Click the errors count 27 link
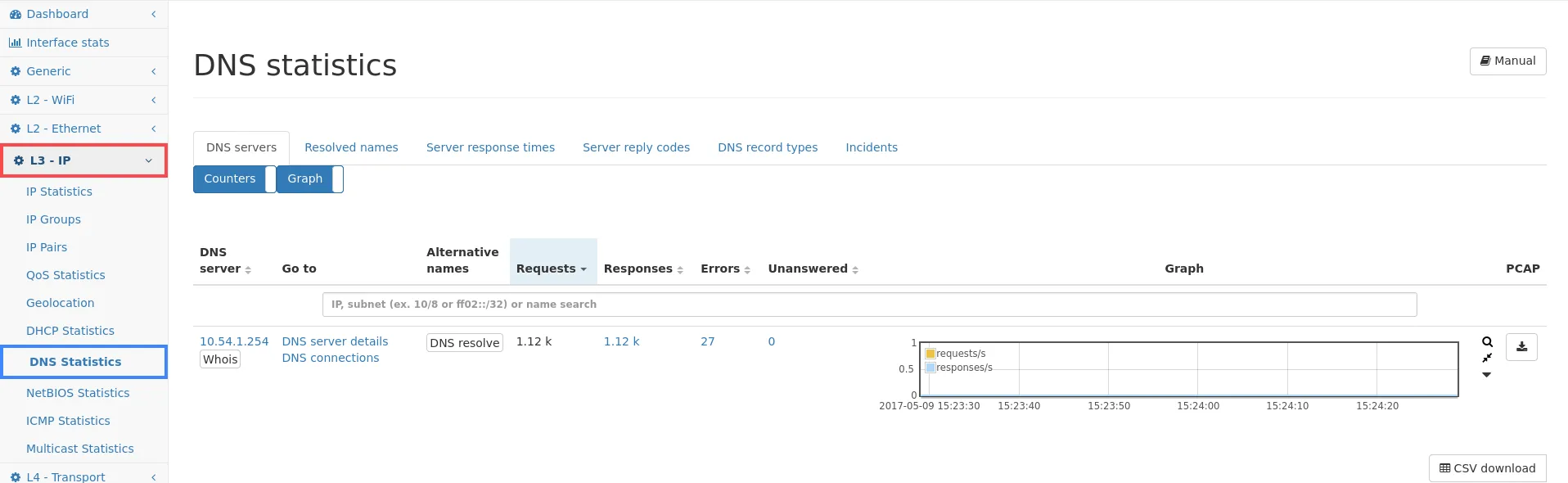This screenshot has height=483, width=1568. click(x=708, y=341)
